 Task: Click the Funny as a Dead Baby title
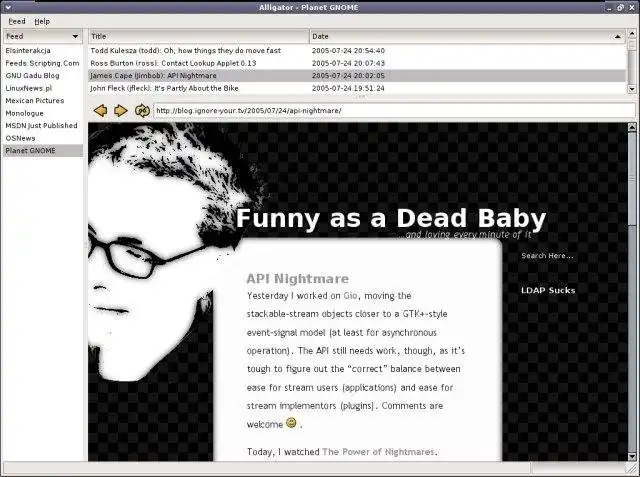(x=391, y=218)
